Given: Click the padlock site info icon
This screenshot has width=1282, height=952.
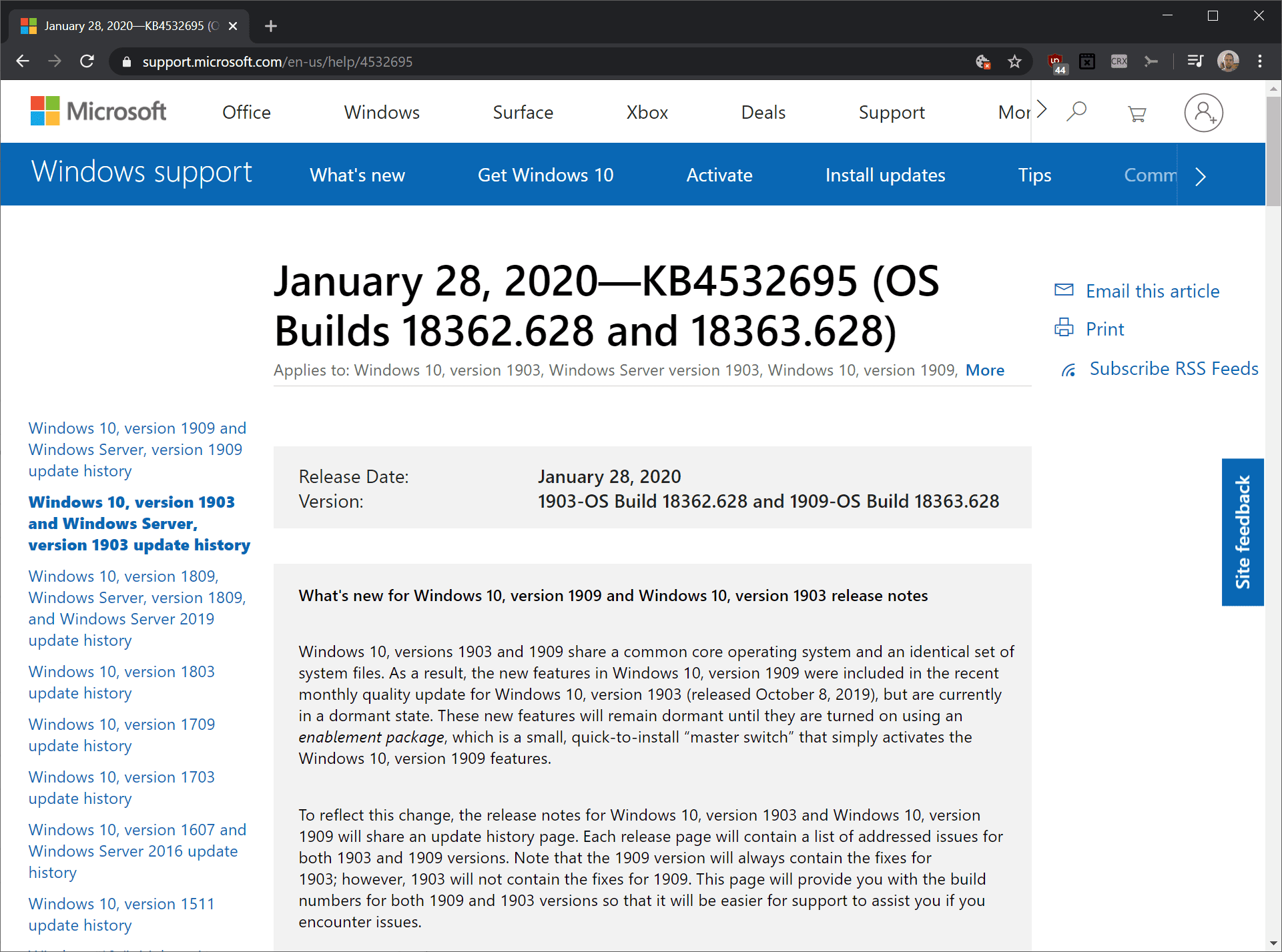Looking at the screenshot, I should tap(127, 62).
